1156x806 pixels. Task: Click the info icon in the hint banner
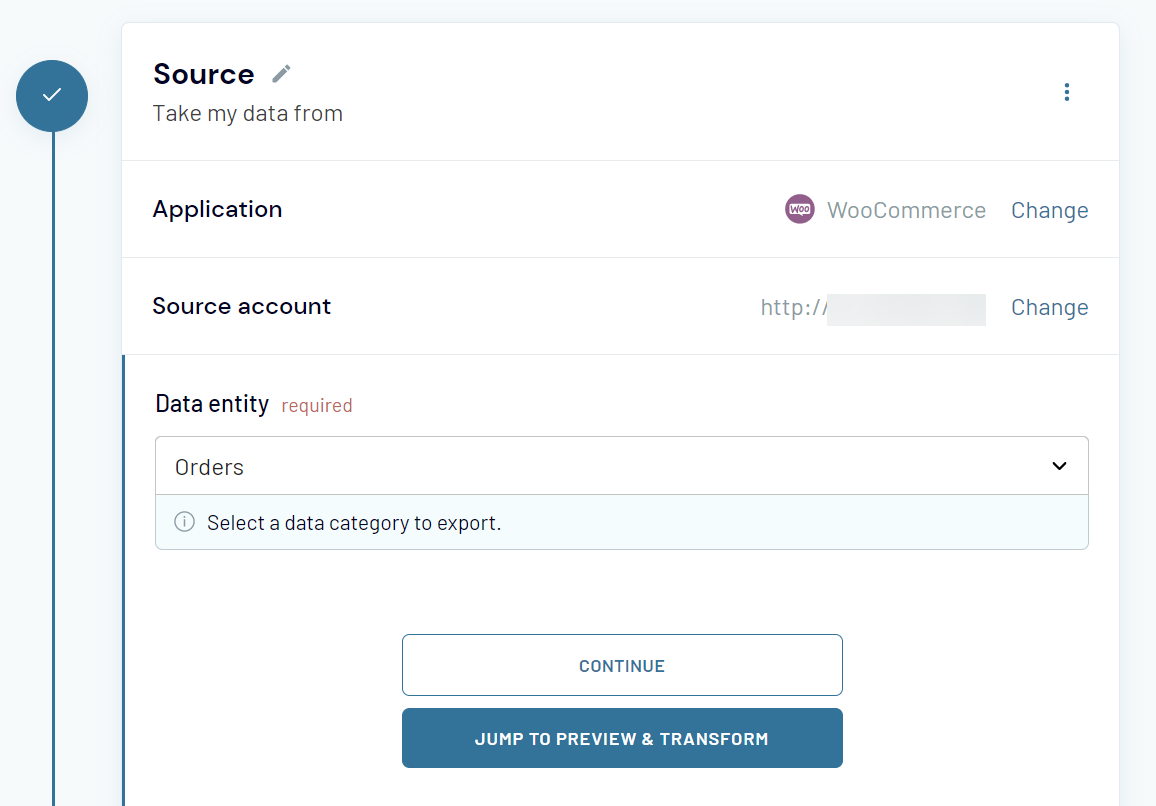coord(184,521)
